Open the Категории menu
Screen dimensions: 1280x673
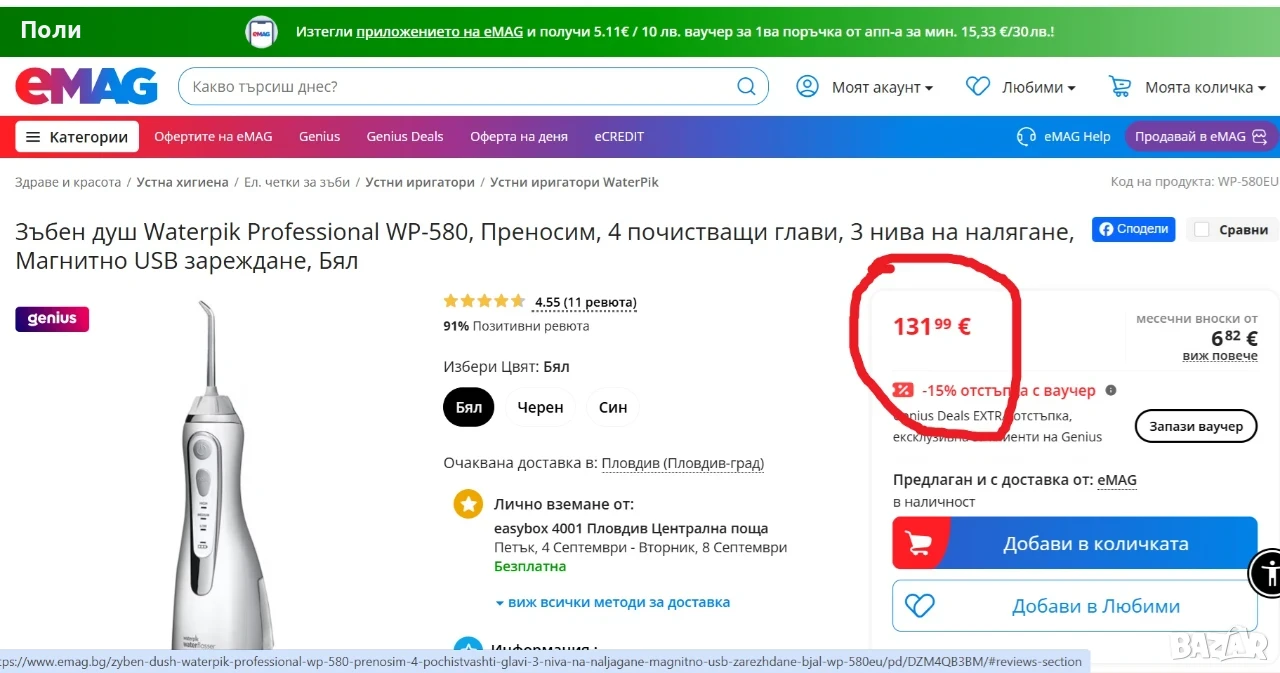click(77, 137)
